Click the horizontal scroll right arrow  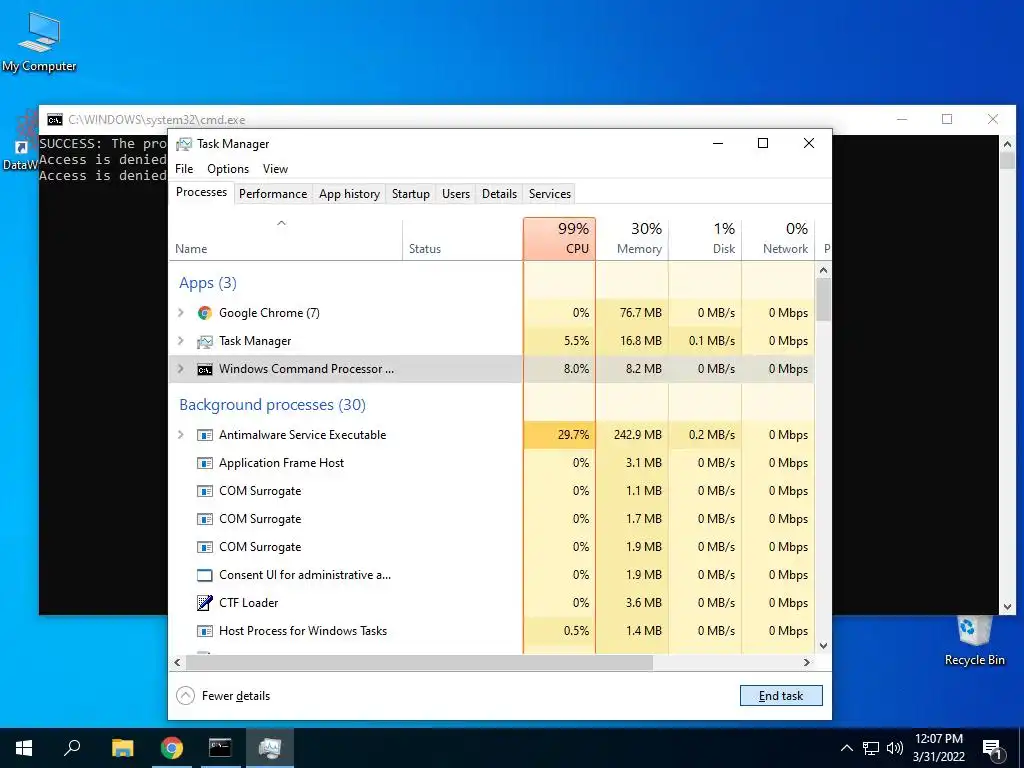[x=807, y=662]
